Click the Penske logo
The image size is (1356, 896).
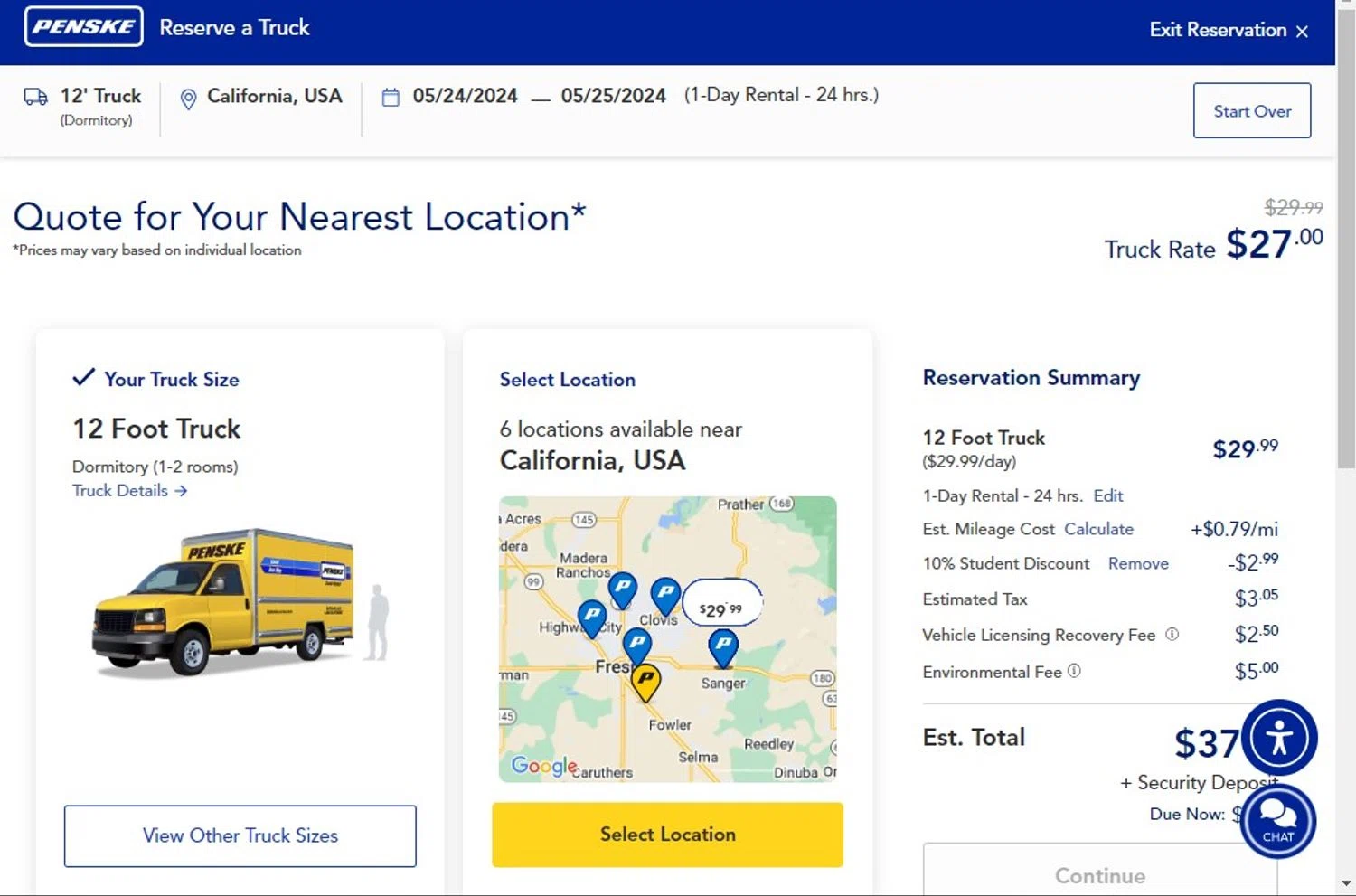83,27
